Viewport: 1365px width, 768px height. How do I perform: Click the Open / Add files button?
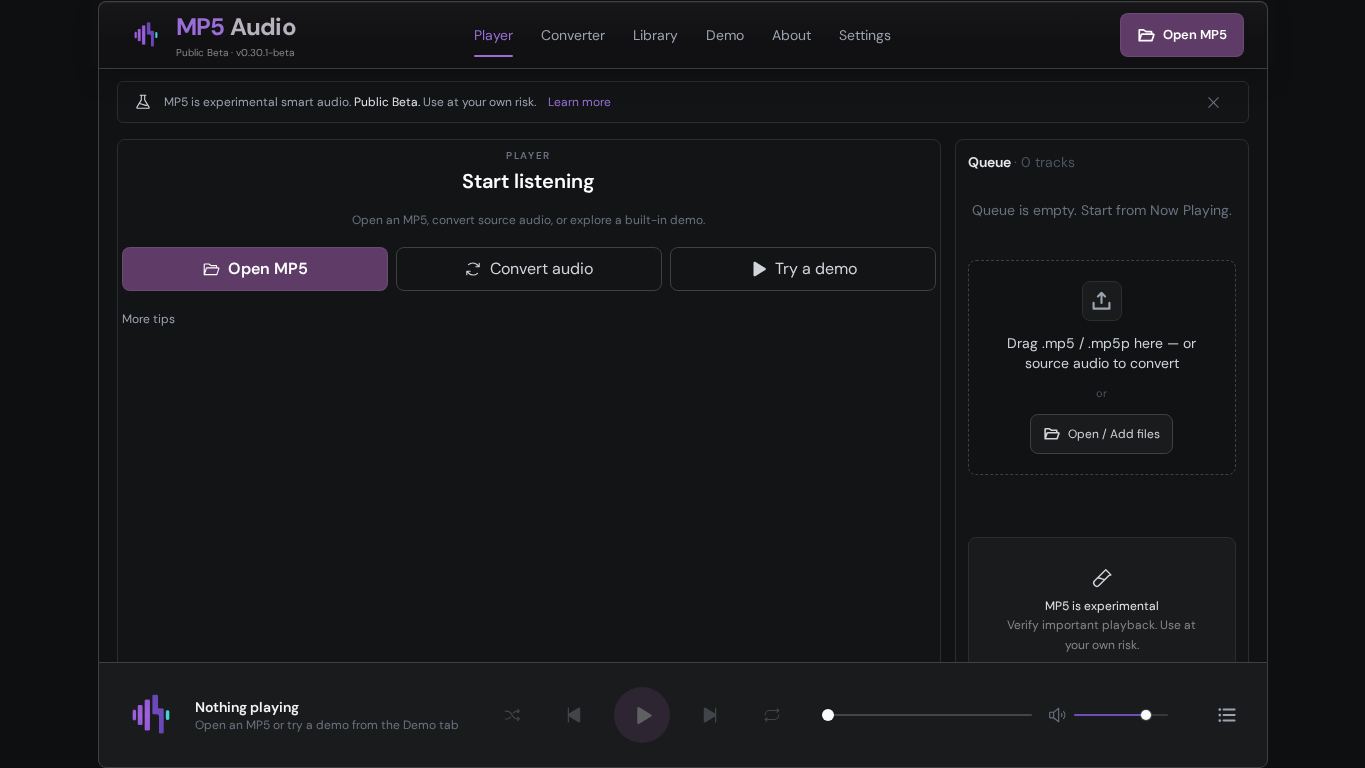[x=1101, y=434]
